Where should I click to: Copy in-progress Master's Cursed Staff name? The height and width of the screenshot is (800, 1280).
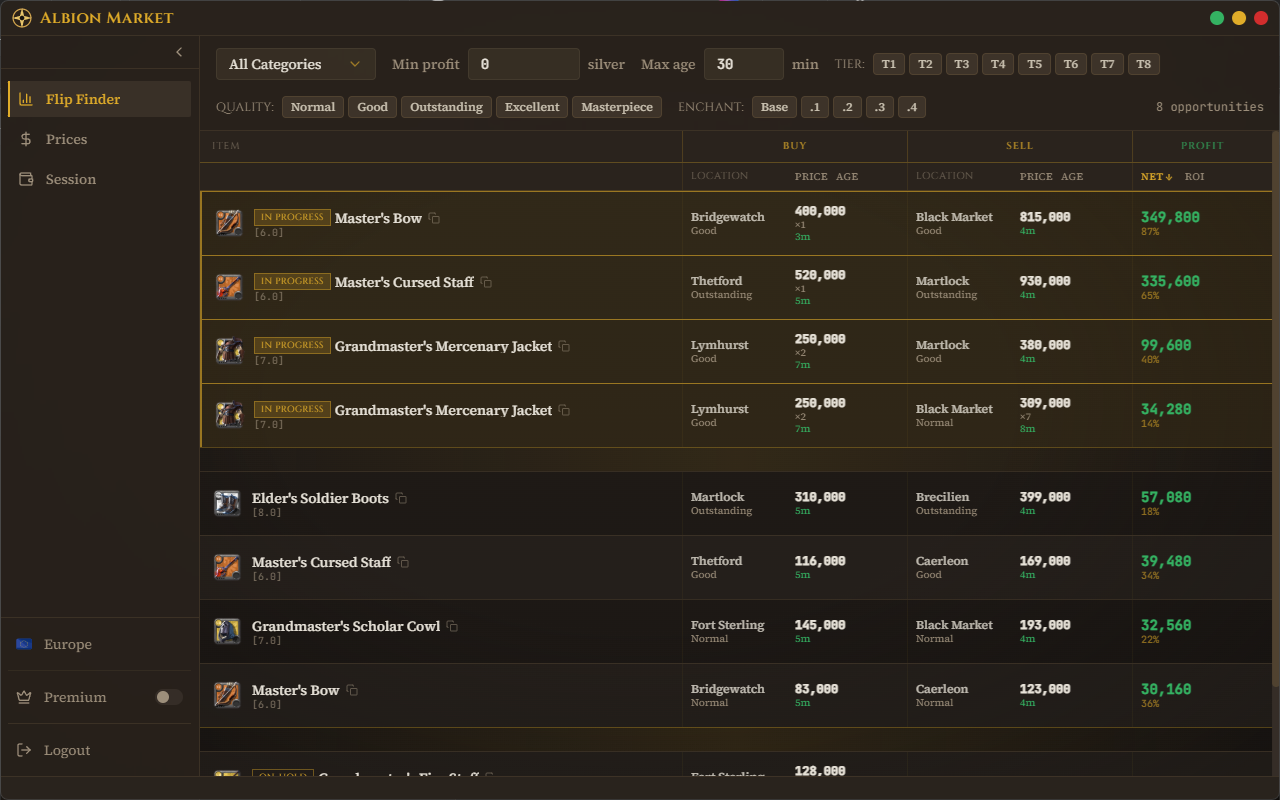[x=486, y=282]
